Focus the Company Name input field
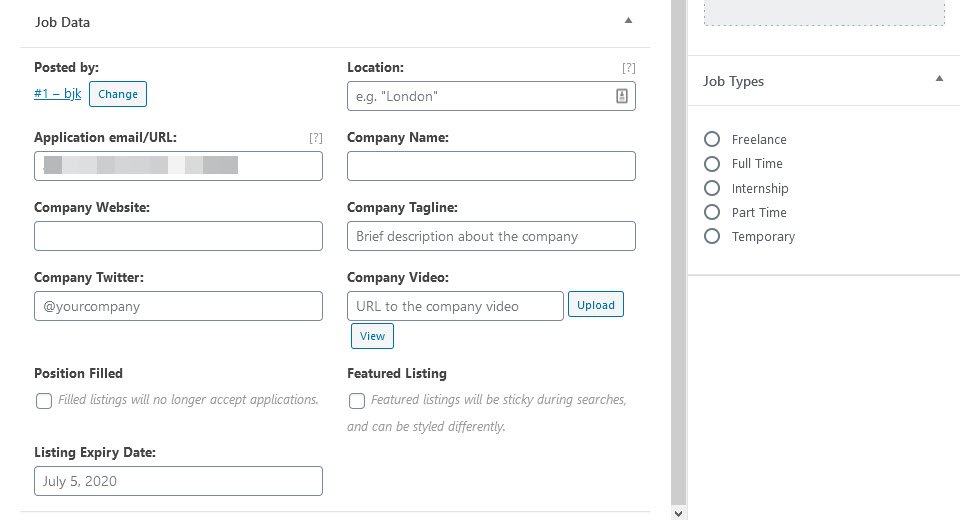This screenshot has width=960, height=520. click(491, 166)
